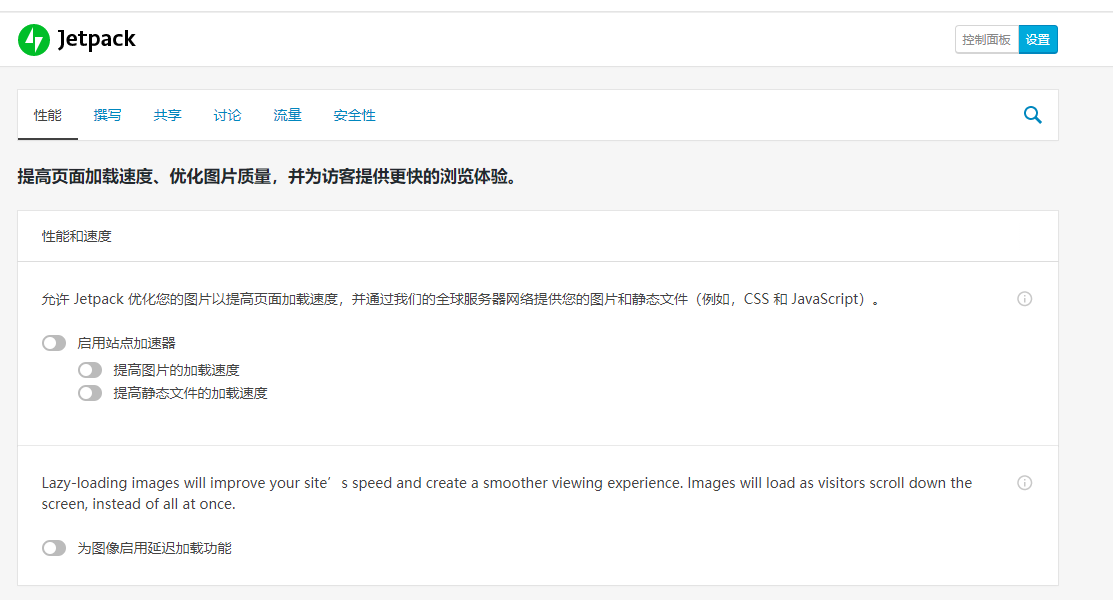The width and height of the screenshot is (1113, 600).
Task: Open the 共享 tab
Action: click(168, 115)
